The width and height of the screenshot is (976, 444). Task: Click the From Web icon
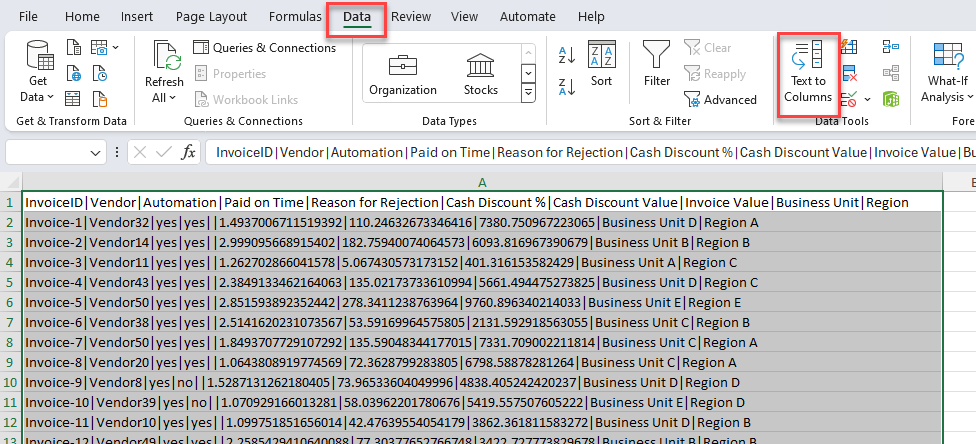click(x=74, y=73)
